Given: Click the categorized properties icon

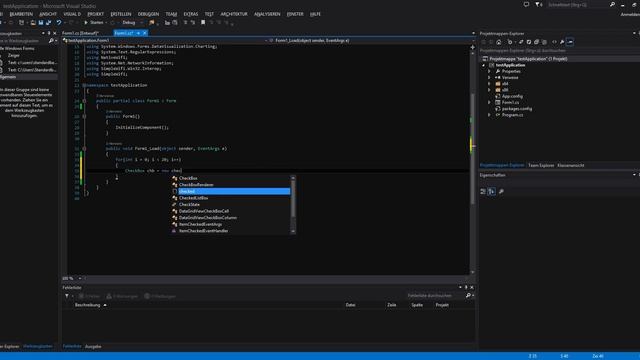Looking at the screenshot, I should pyautogui.click(x=483, y=191).
